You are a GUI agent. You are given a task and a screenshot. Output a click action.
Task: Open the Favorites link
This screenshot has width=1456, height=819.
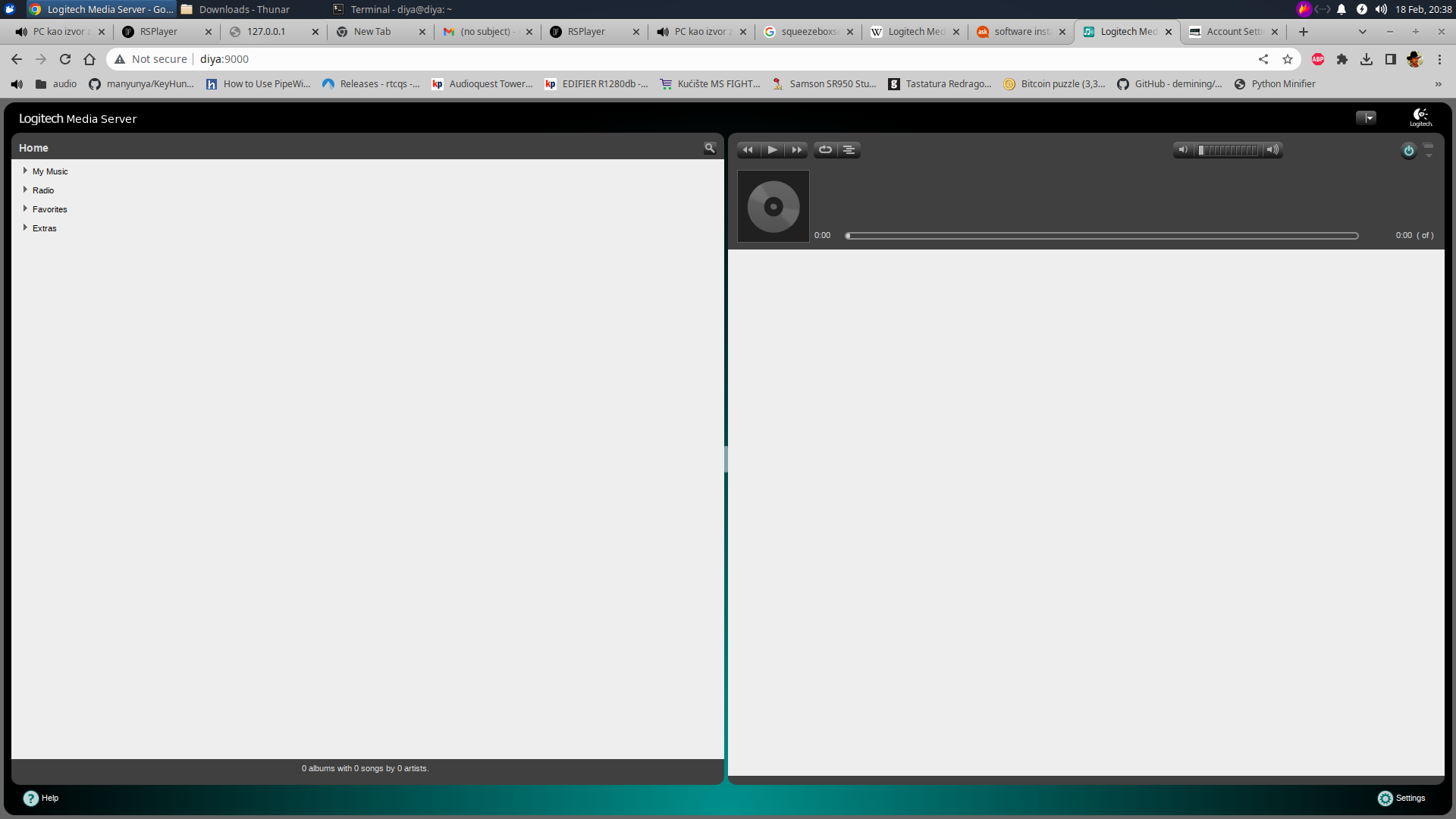(x=50, y=209)
